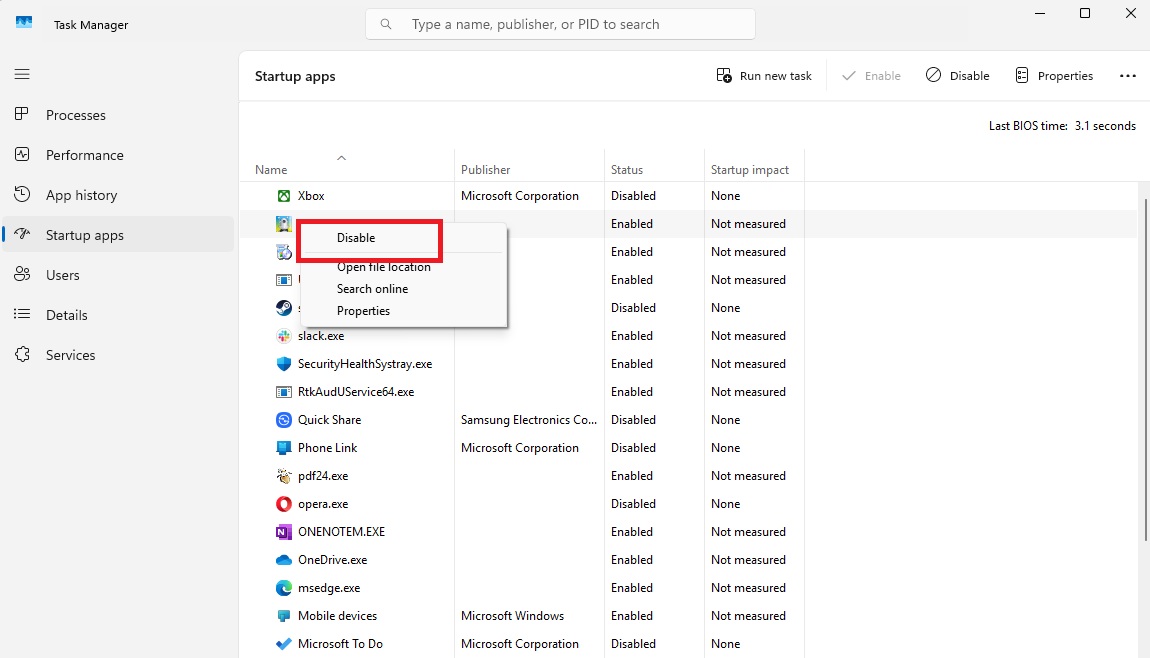1150x658 pixels.
Task: Click the SecurityHealthSystray.exe shield icon
Action: pyautogui.click(x=284, y=364)
